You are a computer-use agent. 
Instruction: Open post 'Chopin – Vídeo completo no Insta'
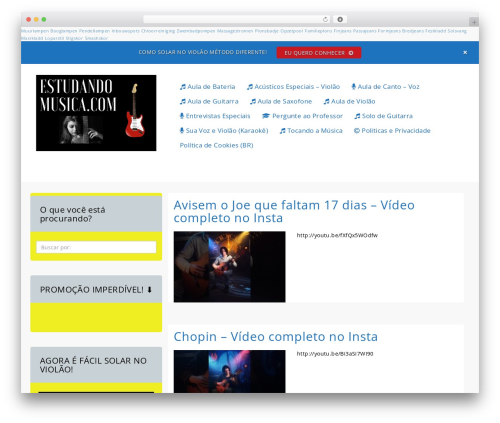click(x=275, y=337)
